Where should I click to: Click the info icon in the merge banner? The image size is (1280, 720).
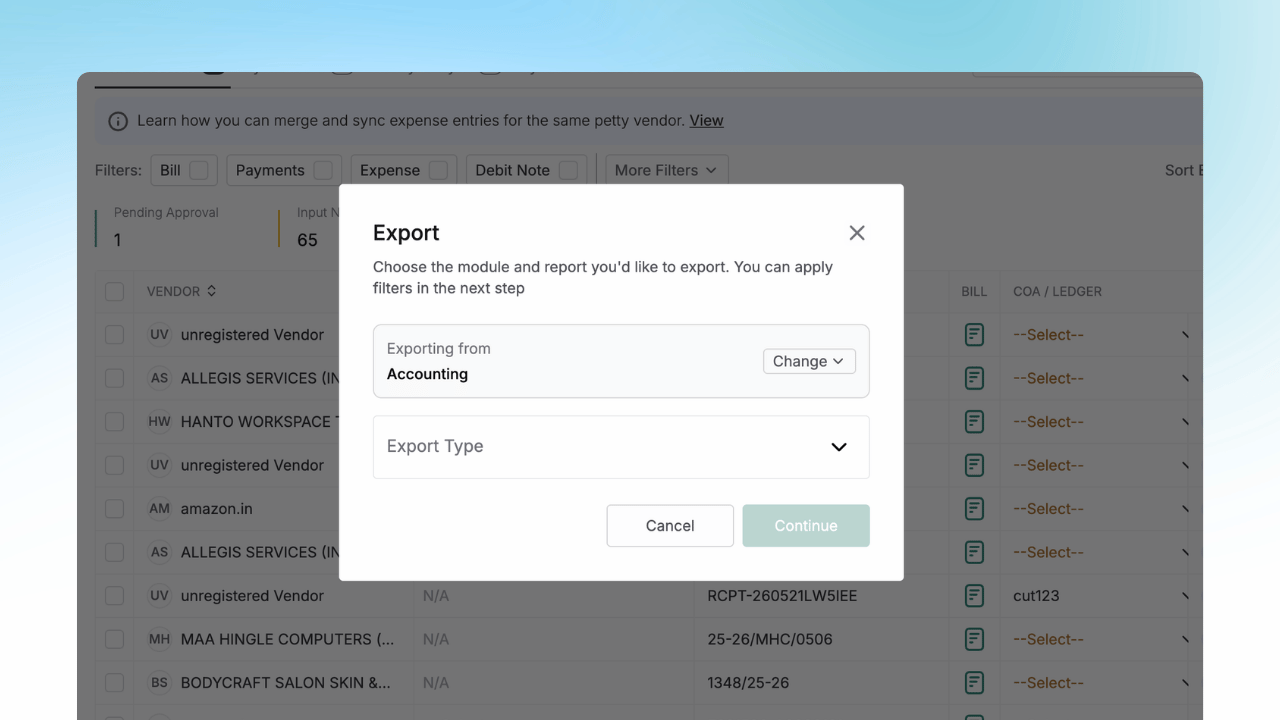[x=118, y=121]
